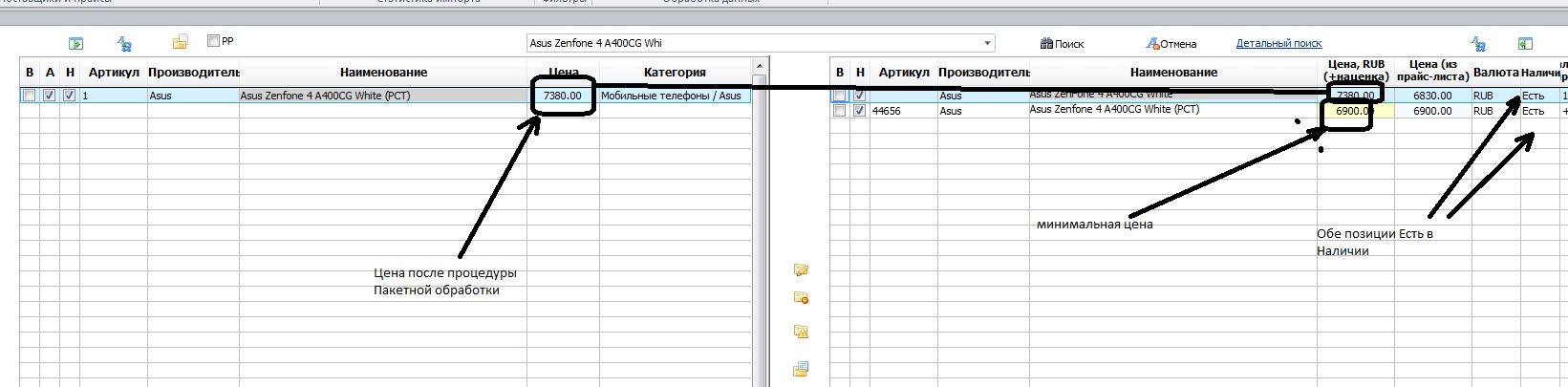Select price-list price cell 6830.00
The image size is (1568, 387).
point(1432,96)
